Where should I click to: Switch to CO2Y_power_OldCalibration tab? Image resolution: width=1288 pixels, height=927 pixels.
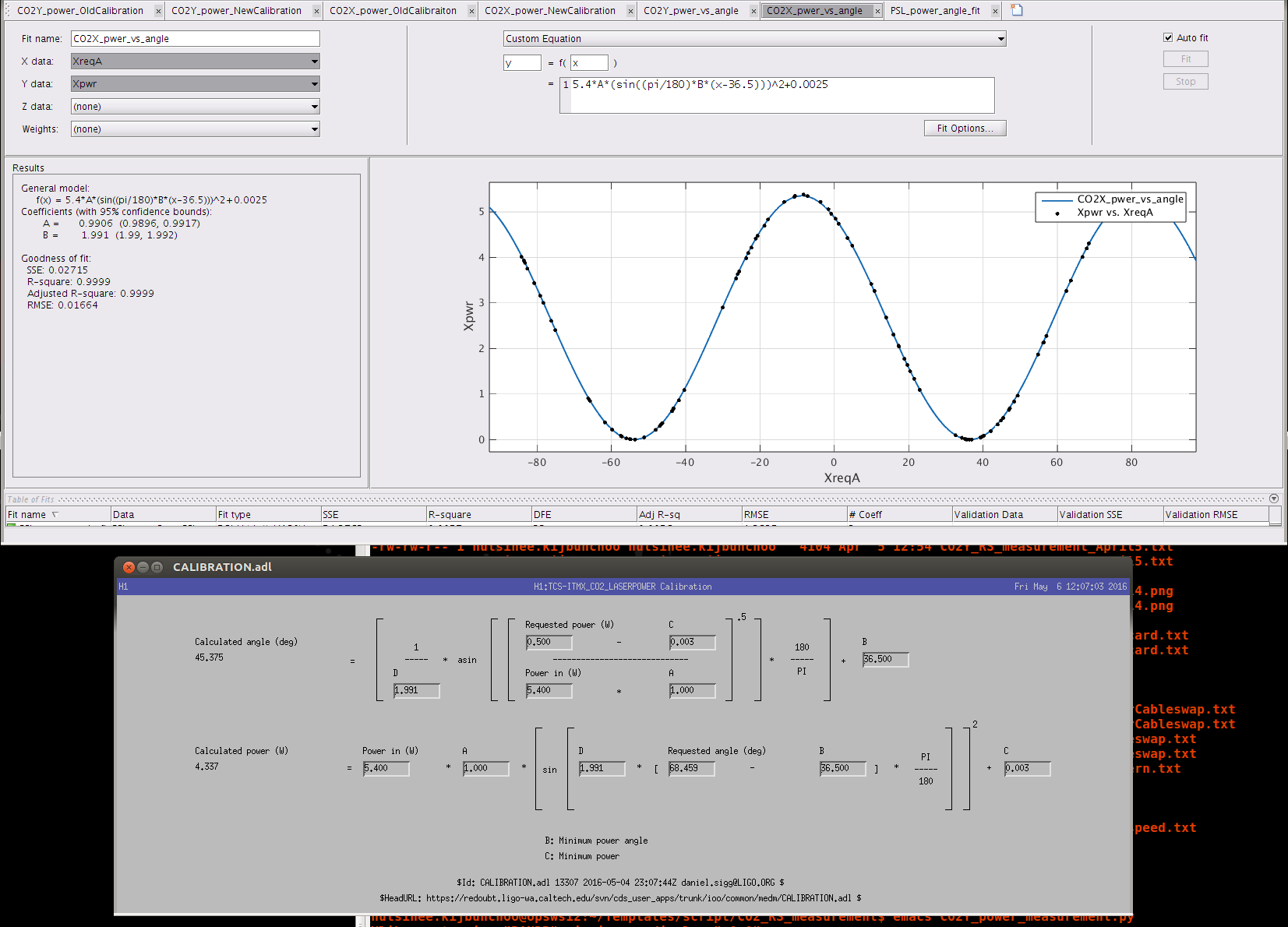80,11
